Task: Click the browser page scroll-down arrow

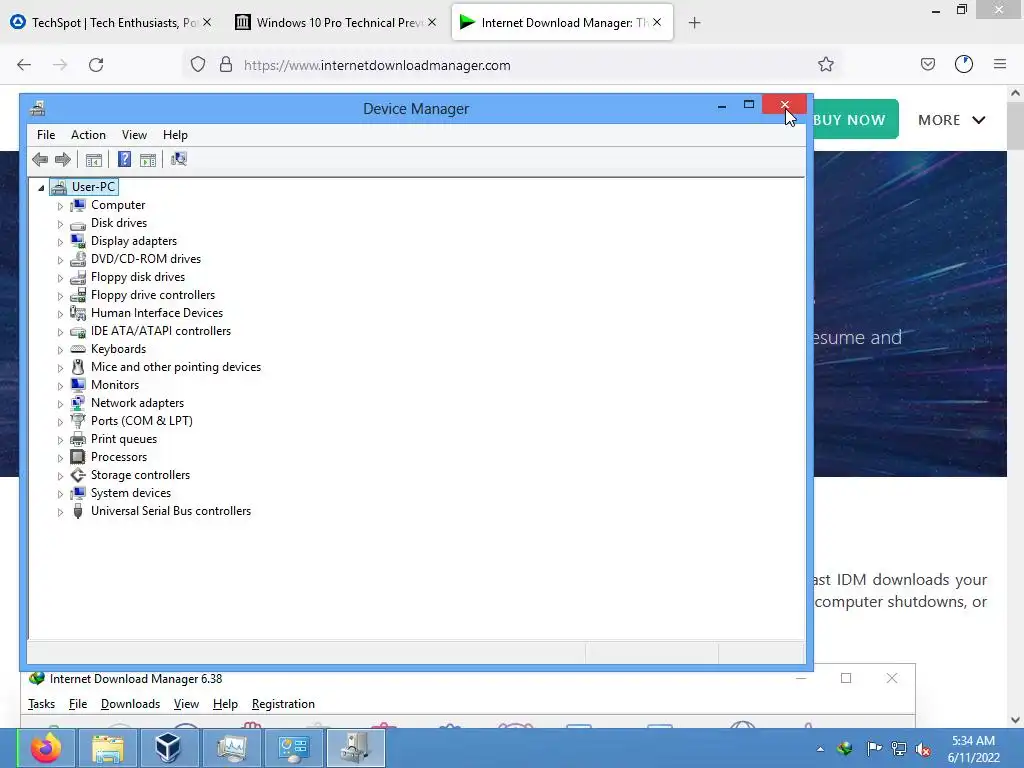Action: click(1015, 720)
